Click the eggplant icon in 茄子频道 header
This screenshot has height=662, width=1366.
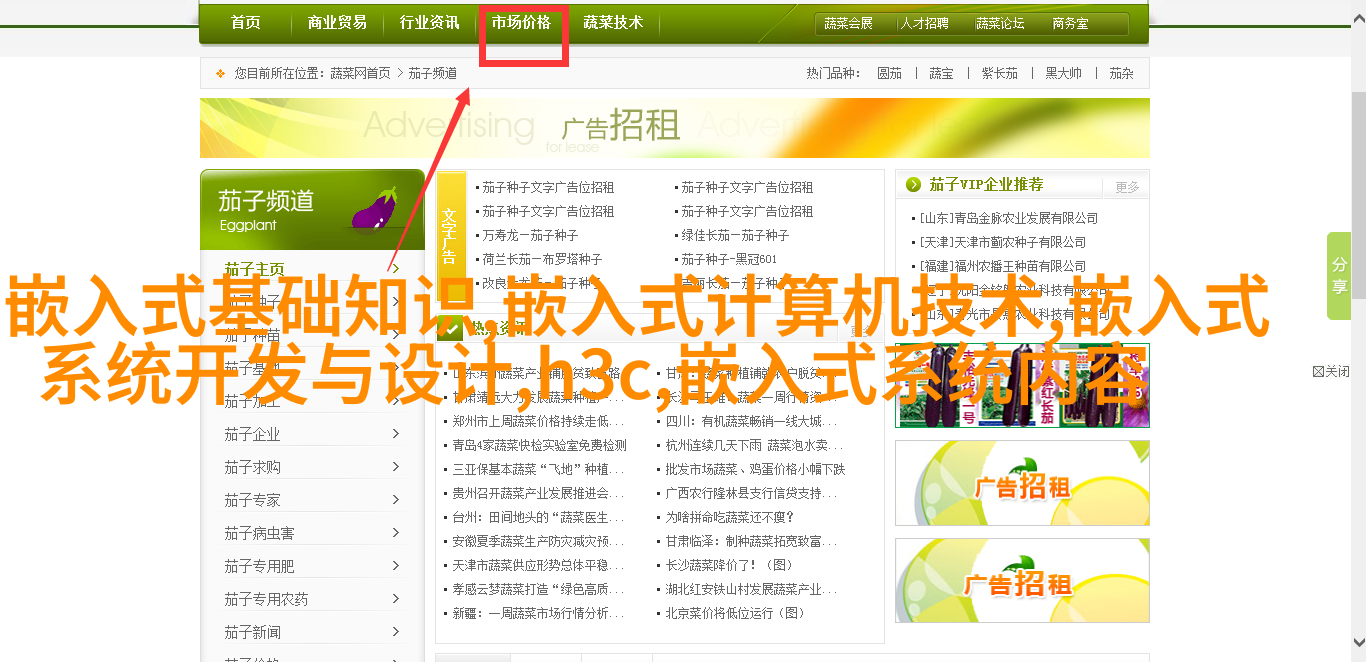[x=375, y=209]
